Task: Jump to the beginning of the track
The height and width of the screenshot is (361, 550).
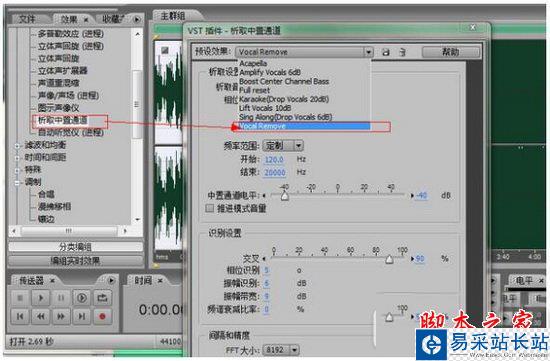Action: pos(20,317)
